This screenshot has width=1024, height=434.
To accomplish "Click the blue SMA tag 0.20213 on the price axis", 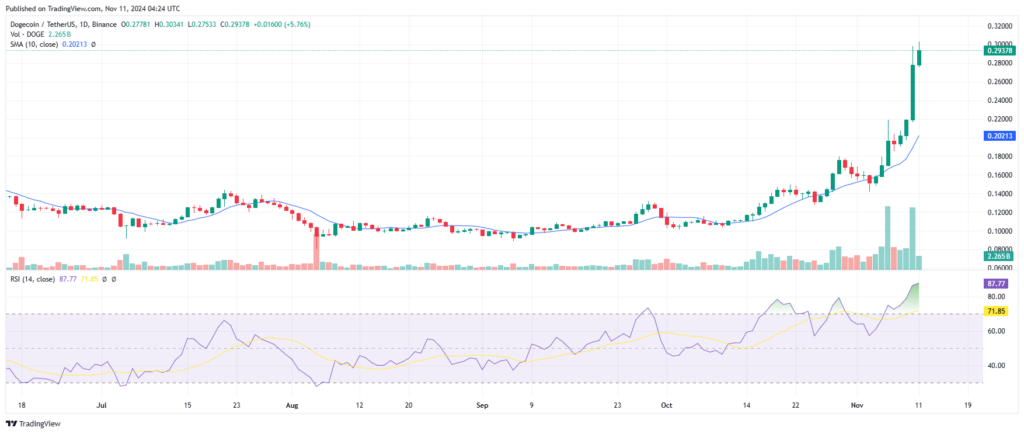I will pos(994,135).
